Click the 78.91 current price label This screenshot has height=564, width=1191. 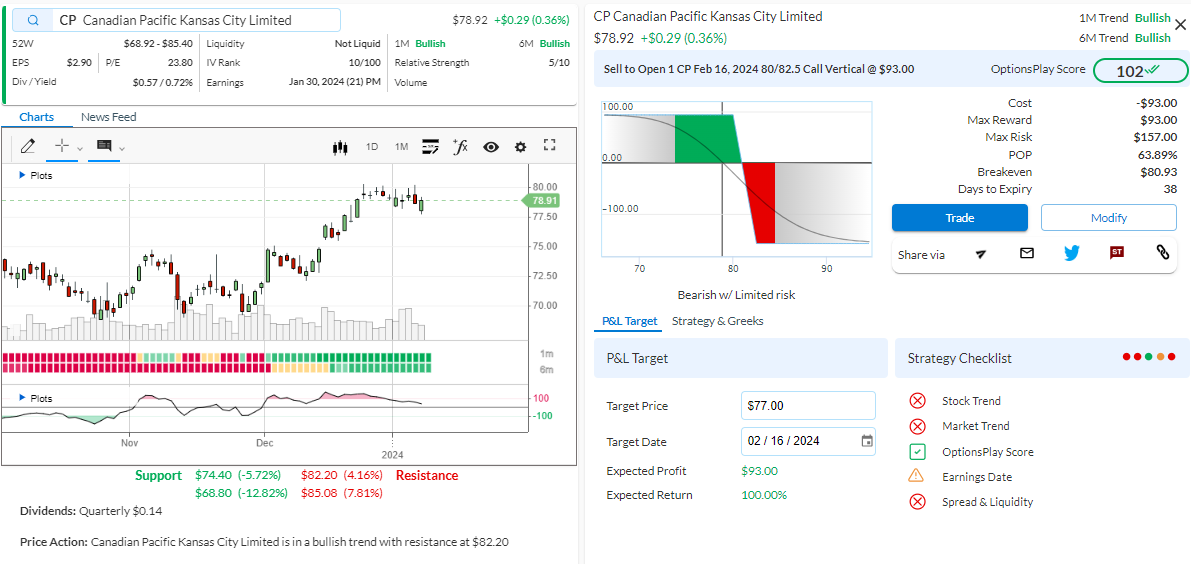[543, 200]
